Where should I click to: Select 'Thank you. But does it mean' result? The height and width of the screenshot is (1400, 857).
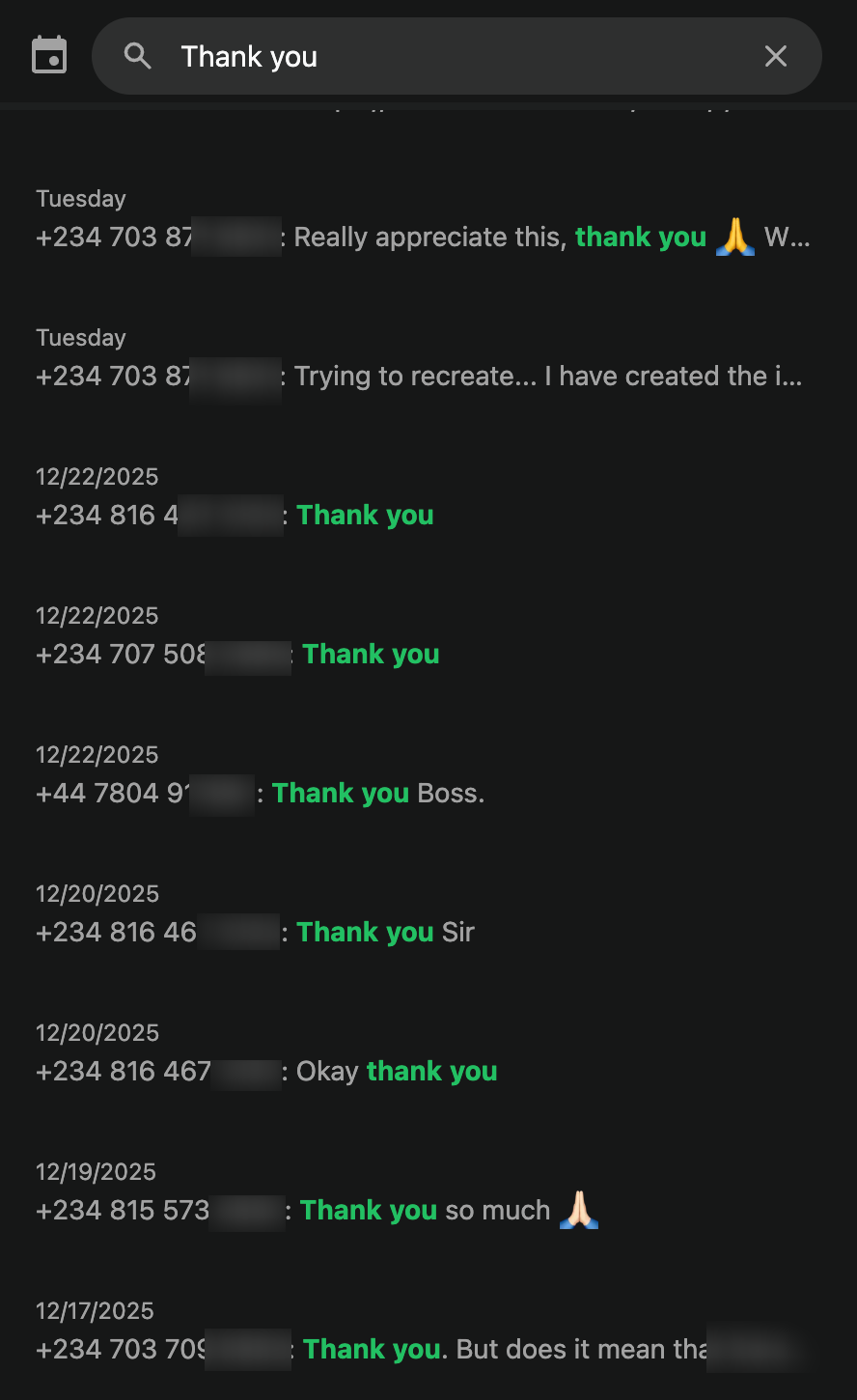(x=502, y=1350)
